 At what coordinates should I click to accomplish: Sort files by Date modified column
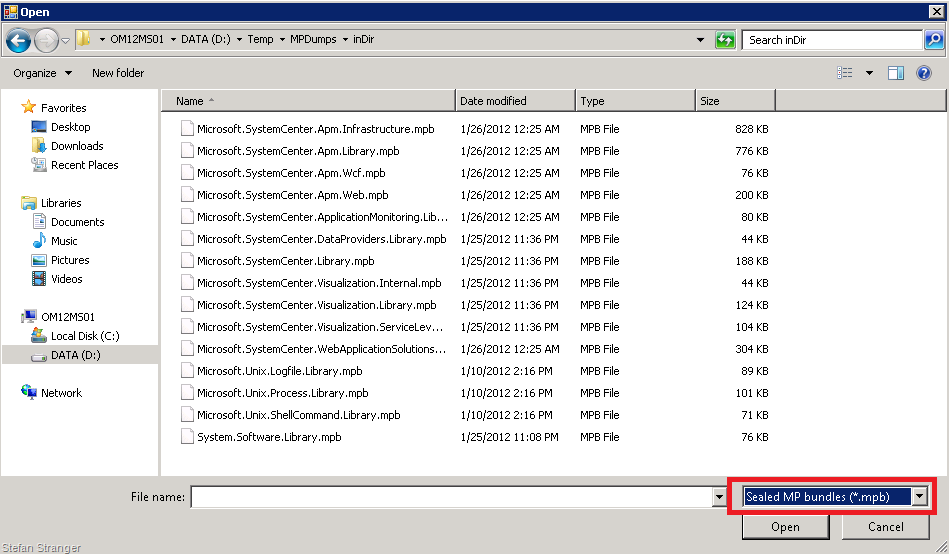tap(514, 101)
